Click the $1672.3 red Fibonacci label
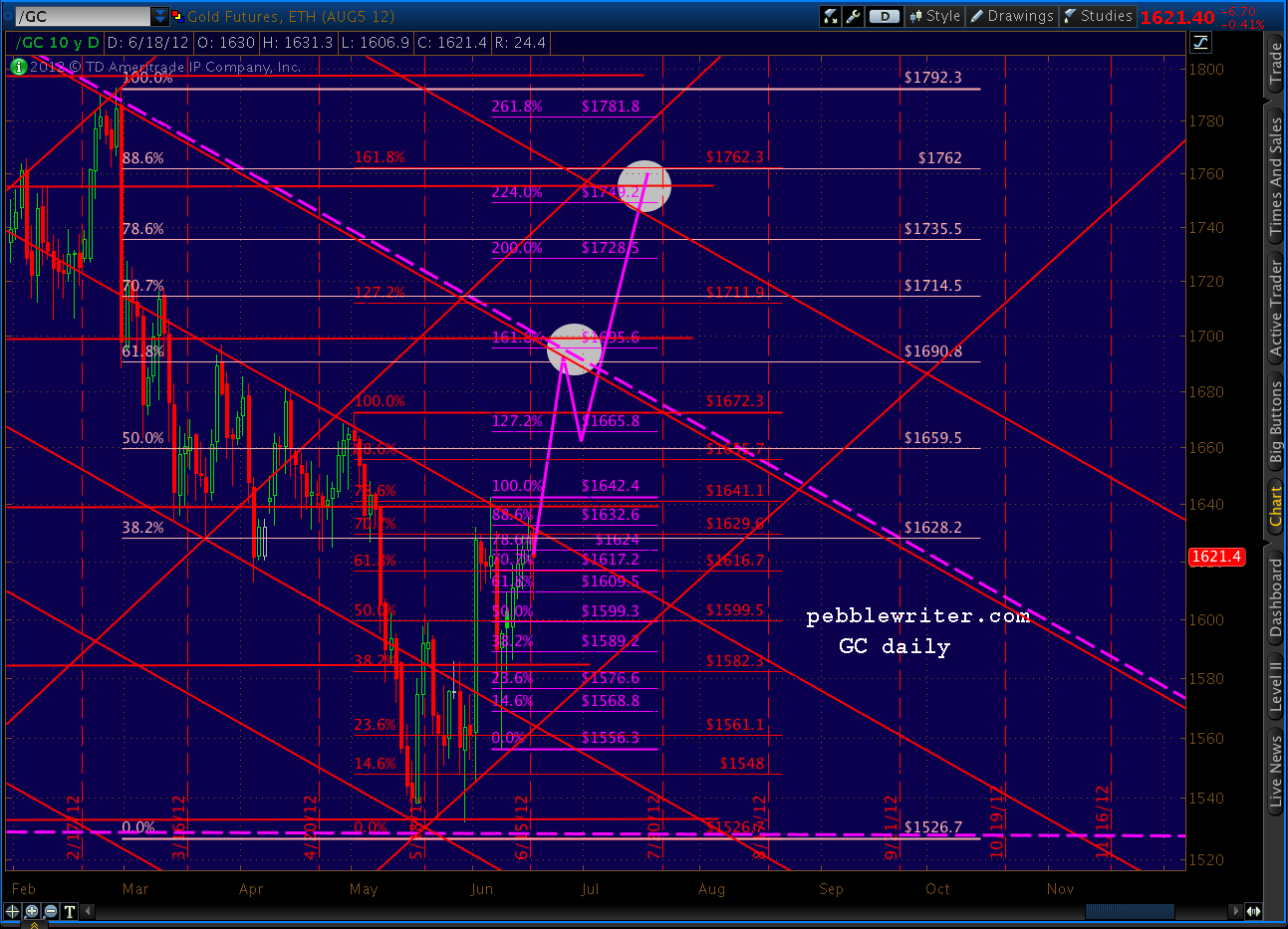Screen dimensions: 1288x929 coord(735,401)
